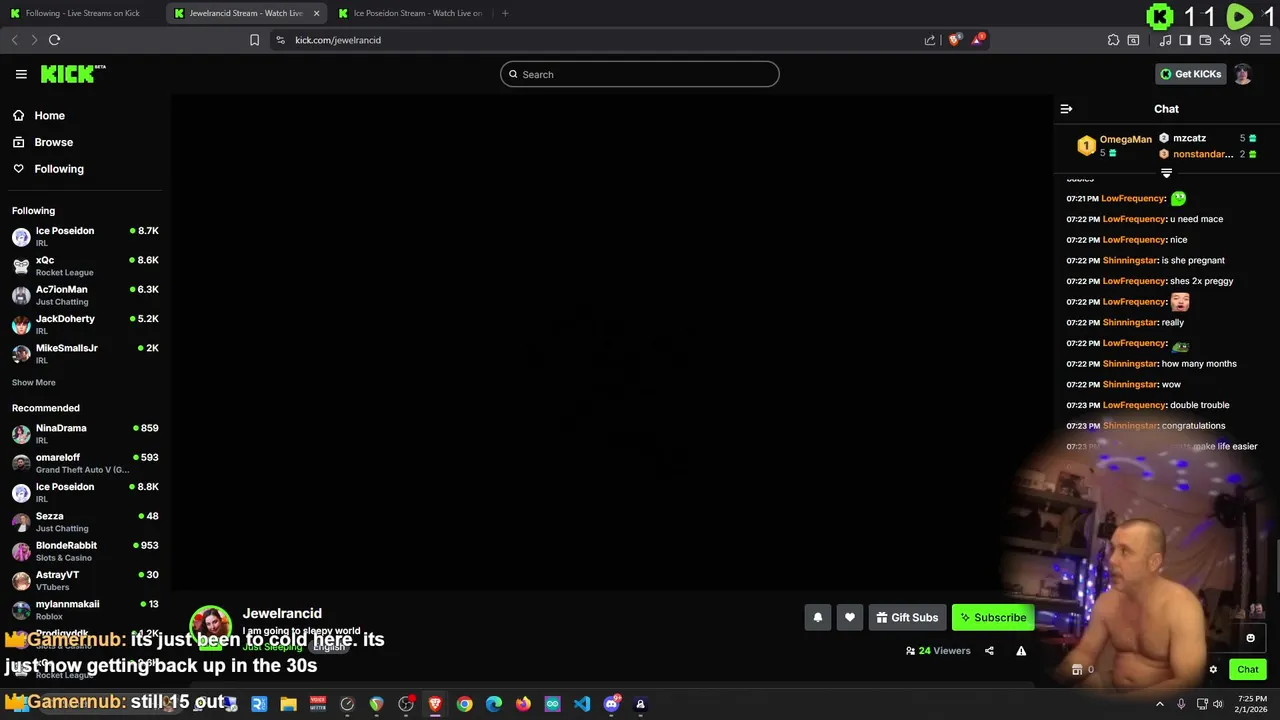Expand Following list with Show More
Screen dimensions: 1280x720
tap(34, 383)
